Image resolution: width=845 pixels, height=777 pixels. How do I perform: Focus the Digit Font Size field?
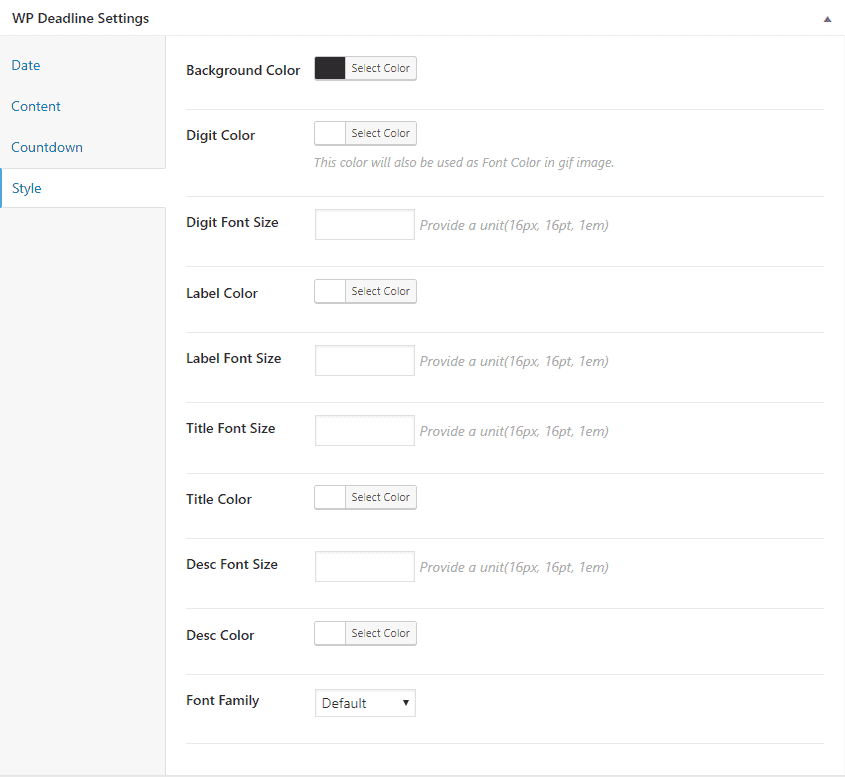click(x=364, y=225)
